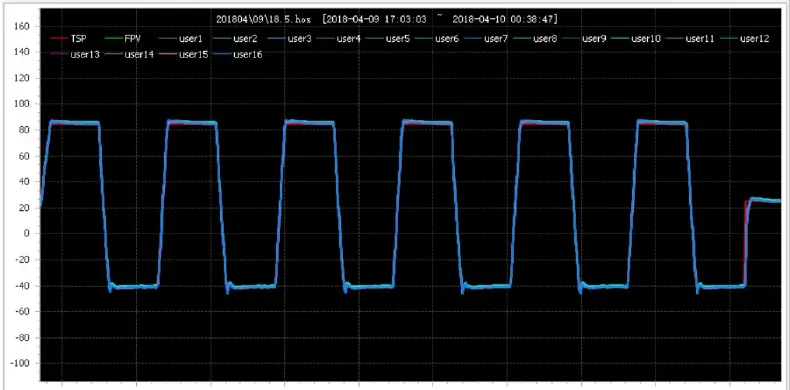The width and height of the screenshot is (790, 390).
Task: Click the TSP legend entry
Action: tap(69, 39)
